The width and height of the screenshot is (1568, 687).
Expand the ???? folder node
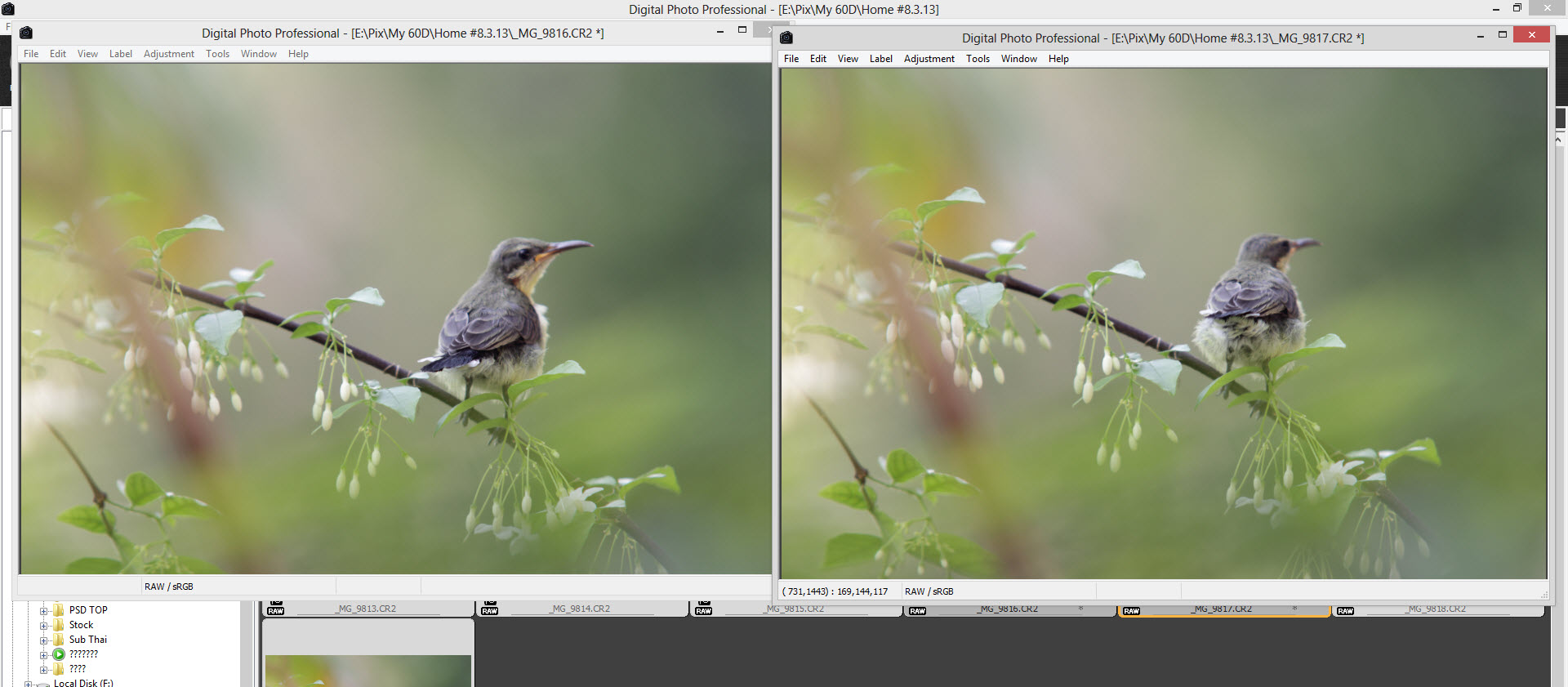coord(44,670)
